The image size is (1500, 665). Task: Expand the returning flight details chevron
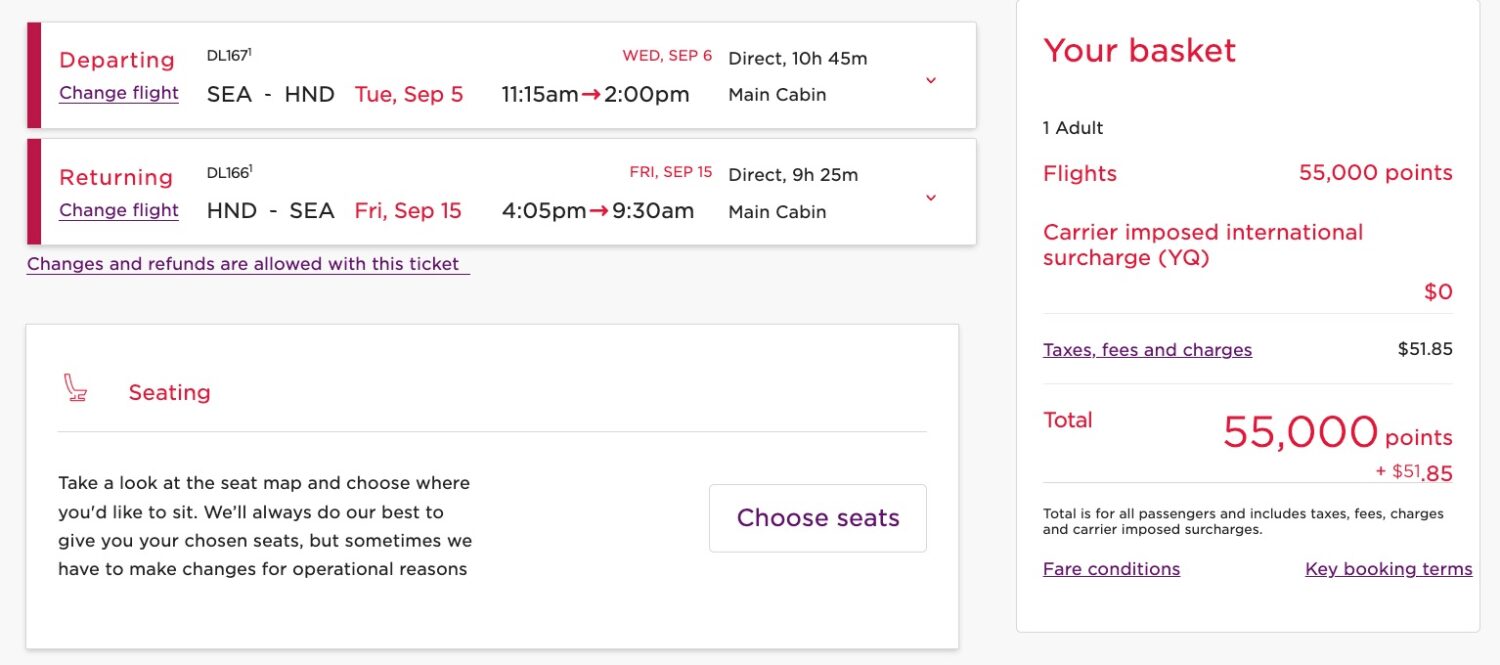(x=931, y=197)
